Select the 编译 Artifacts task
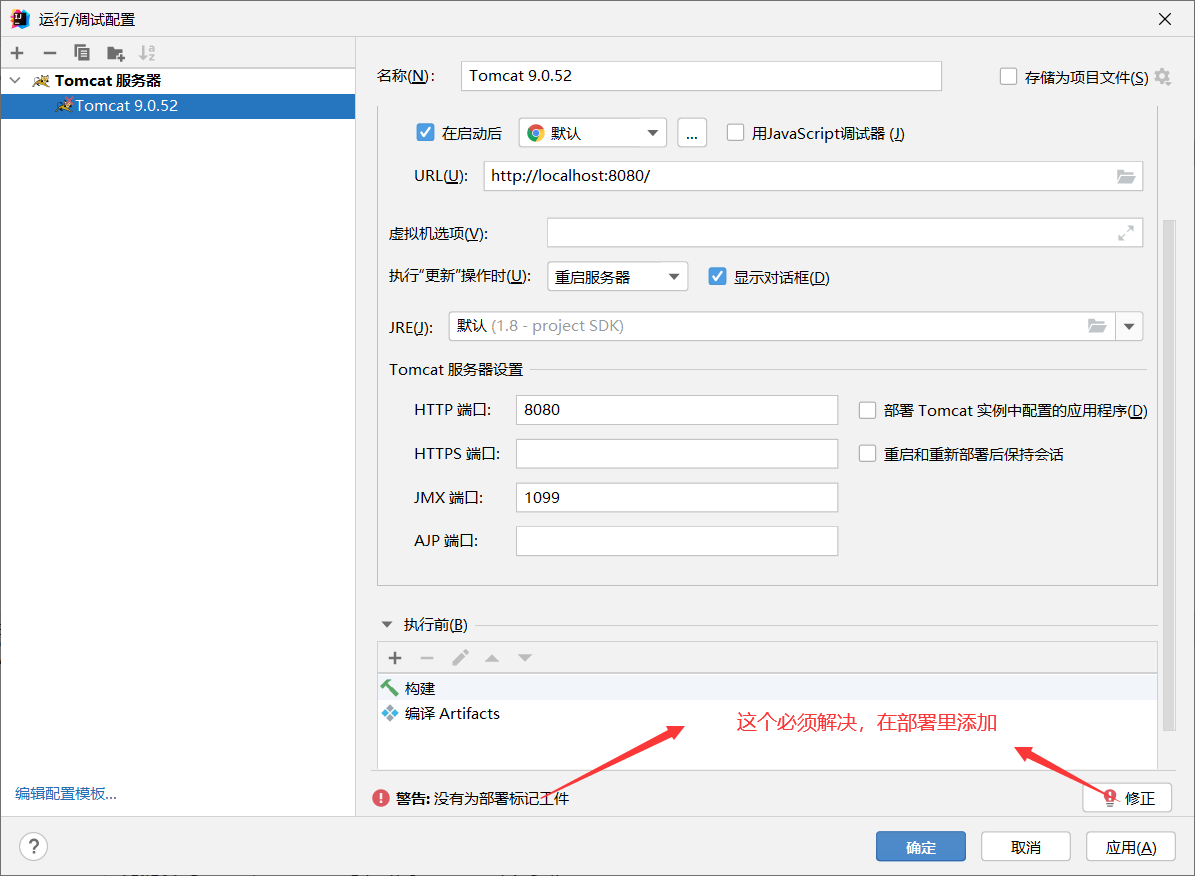The width and height of the screenshot is (1195, 876). 767,714
